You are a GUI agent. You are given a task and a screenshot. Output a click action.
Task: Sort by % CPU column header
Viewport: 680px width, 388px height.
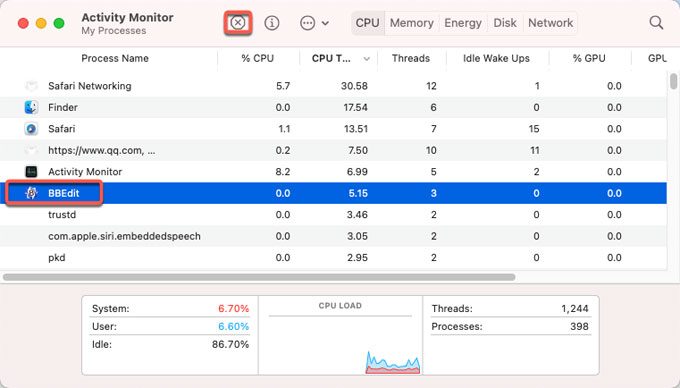[x=258, y=58]
